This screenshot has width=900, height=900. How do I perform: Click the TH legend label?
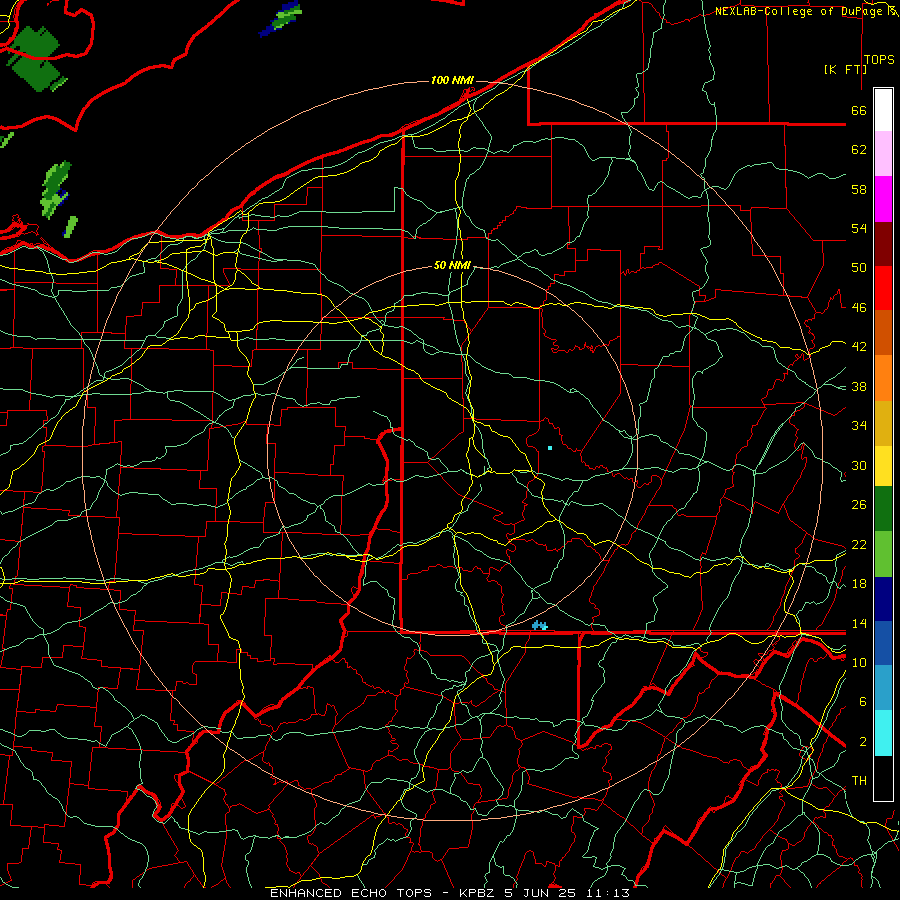tap(859, 780)
